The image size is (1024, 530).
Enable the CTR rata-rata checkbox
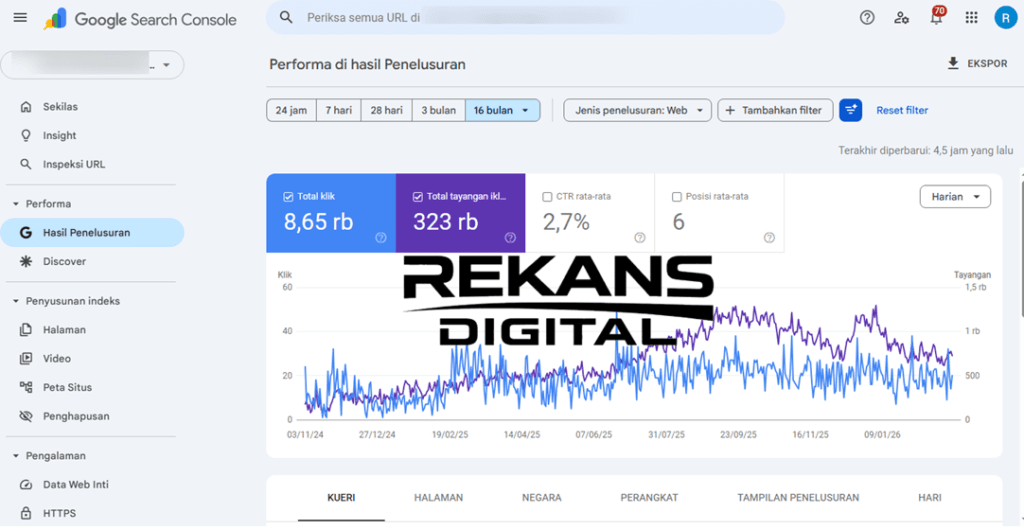pyautogui.click(x=547, y=196)
